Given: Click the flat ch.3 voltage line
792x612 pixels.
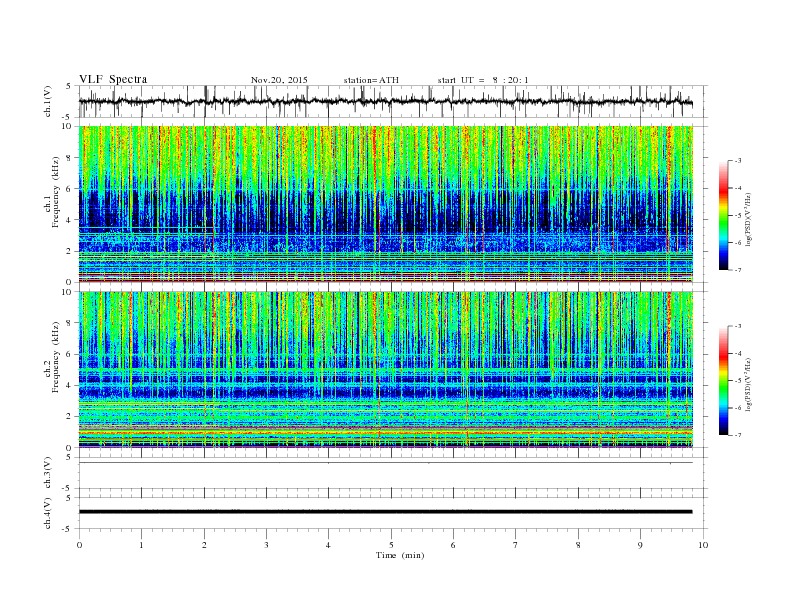Looking at the screenshot, I should [385, 463].
